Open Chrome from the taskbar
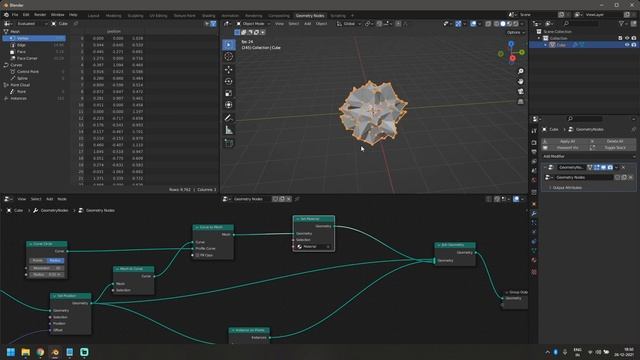Image resolution: width=640 pixels, height=360 pixels. click(40, 352)
